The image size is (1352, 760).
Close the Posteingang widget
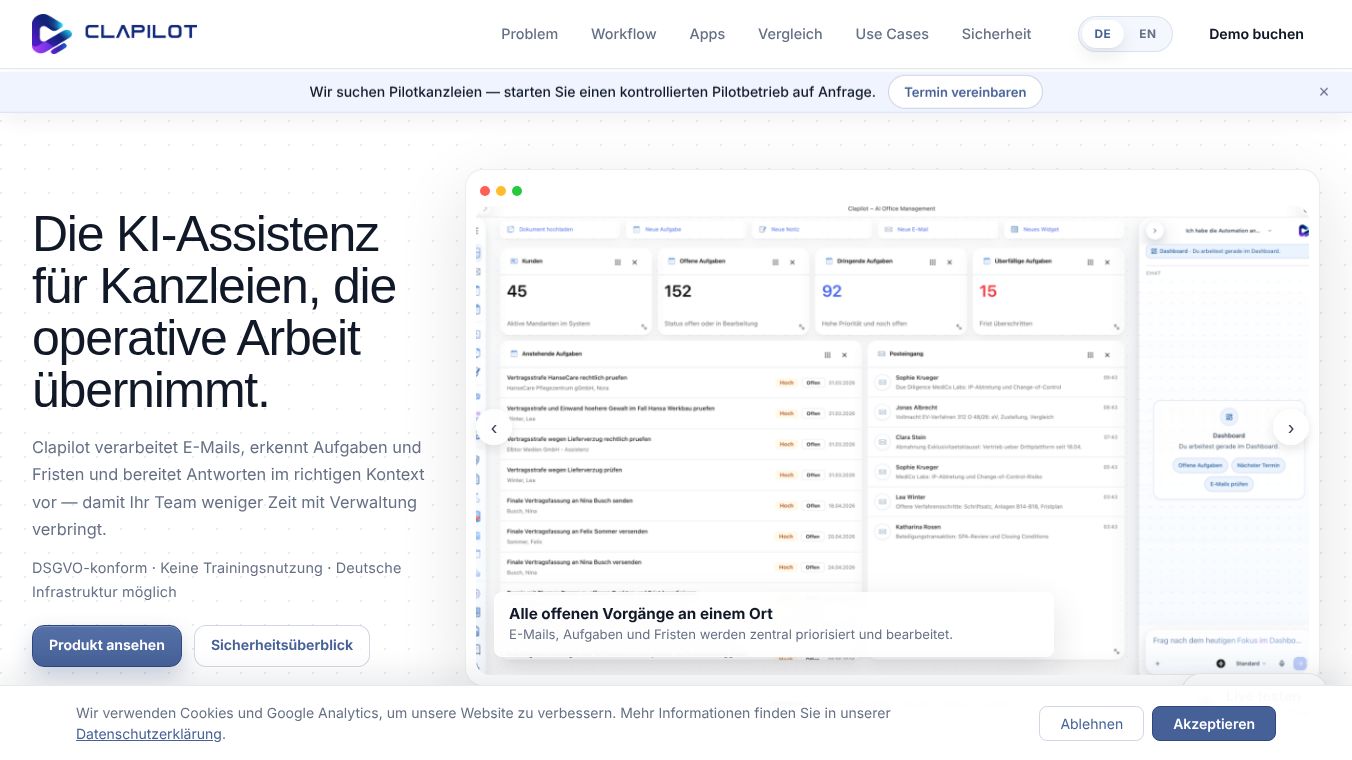point(1108,355)
